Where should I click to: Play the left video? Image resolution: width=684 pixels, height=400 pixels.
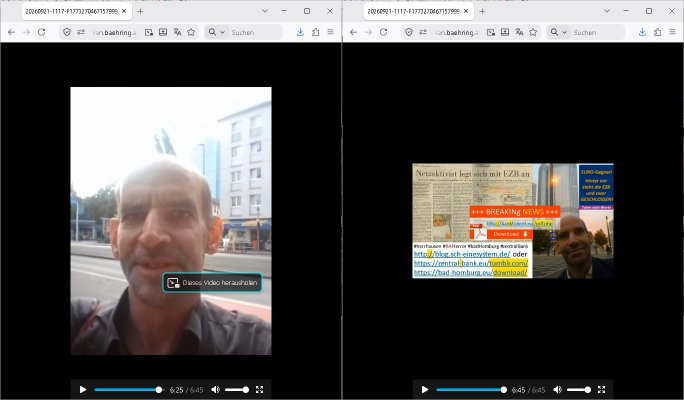tap(82, 390)
